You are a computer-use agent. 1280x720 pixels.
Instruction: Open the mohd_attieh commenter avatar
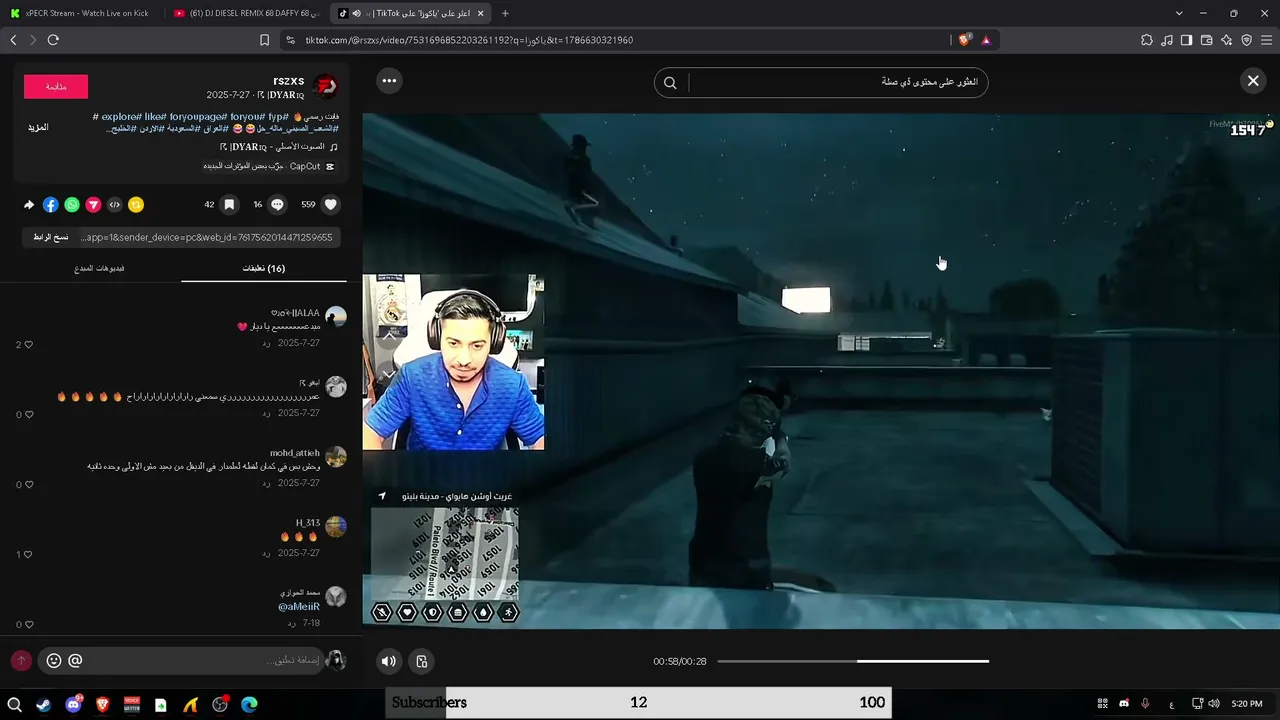pyautogui.click(x=336, y=457)
